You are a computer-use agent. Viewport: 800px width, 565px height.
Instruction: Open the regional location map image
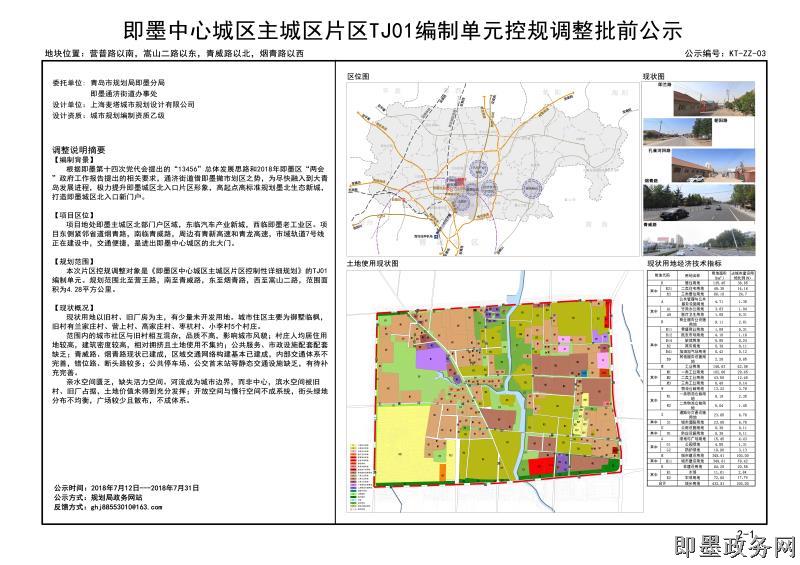click(x=493, y=169)
